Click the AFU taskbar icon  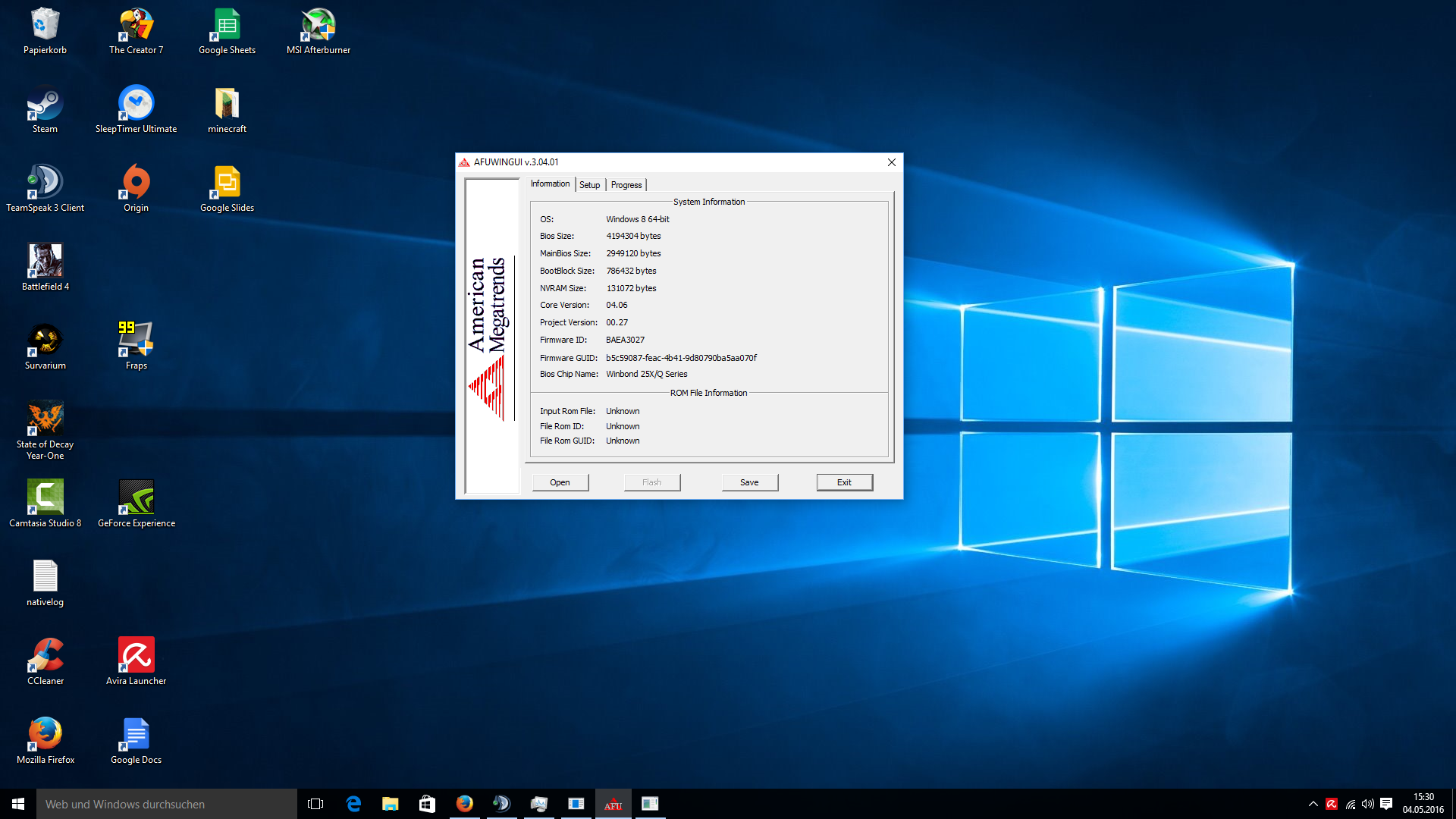point(613,804)
